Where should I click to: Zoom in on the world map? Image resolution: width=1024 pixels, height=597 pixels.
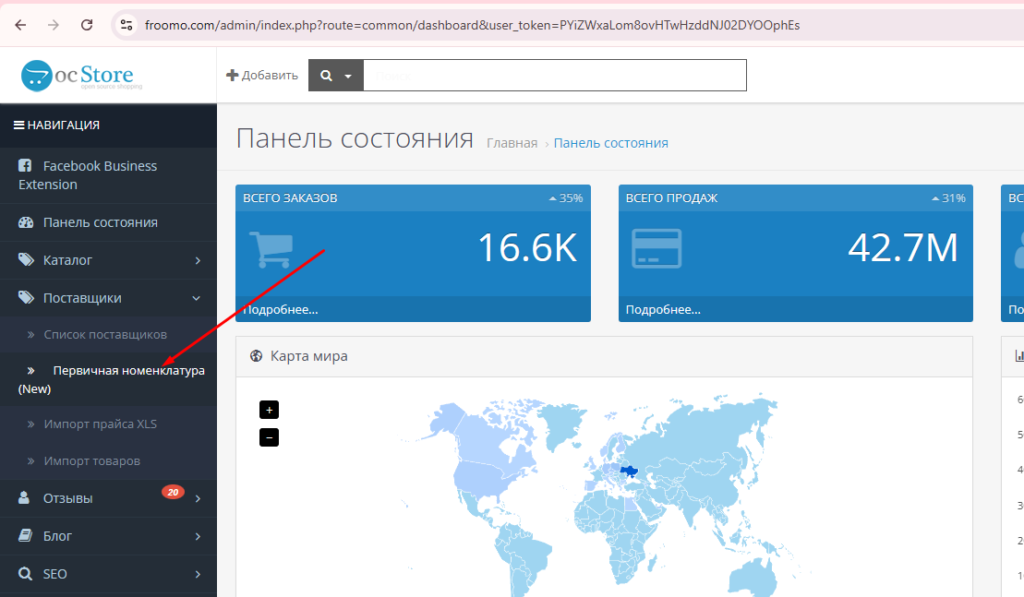click(x=269, y=410)
